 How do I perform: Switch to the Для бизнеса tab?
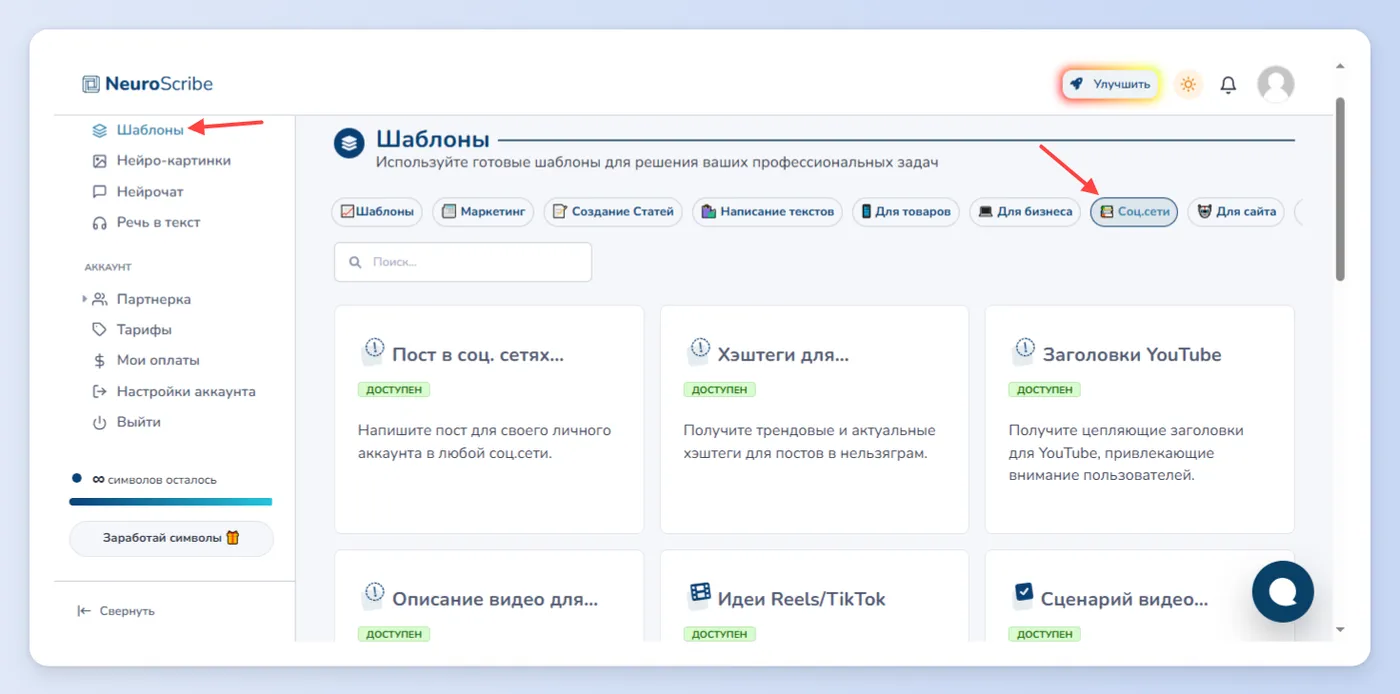point(1025,212)
